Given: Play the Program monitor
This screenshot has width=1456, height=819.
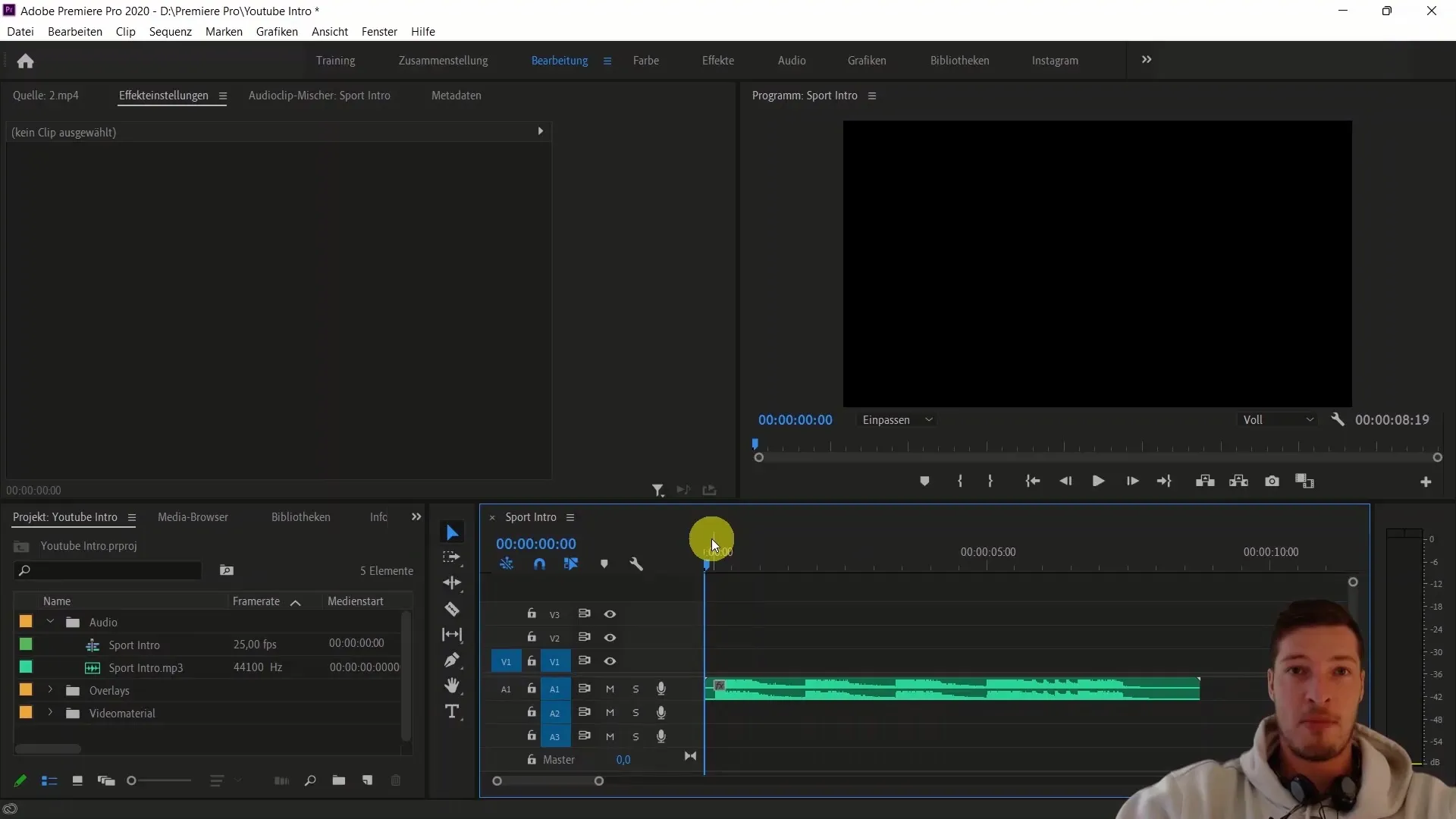Looking at the screenshot, I should pyautogui.click(x=1098, y=482).
